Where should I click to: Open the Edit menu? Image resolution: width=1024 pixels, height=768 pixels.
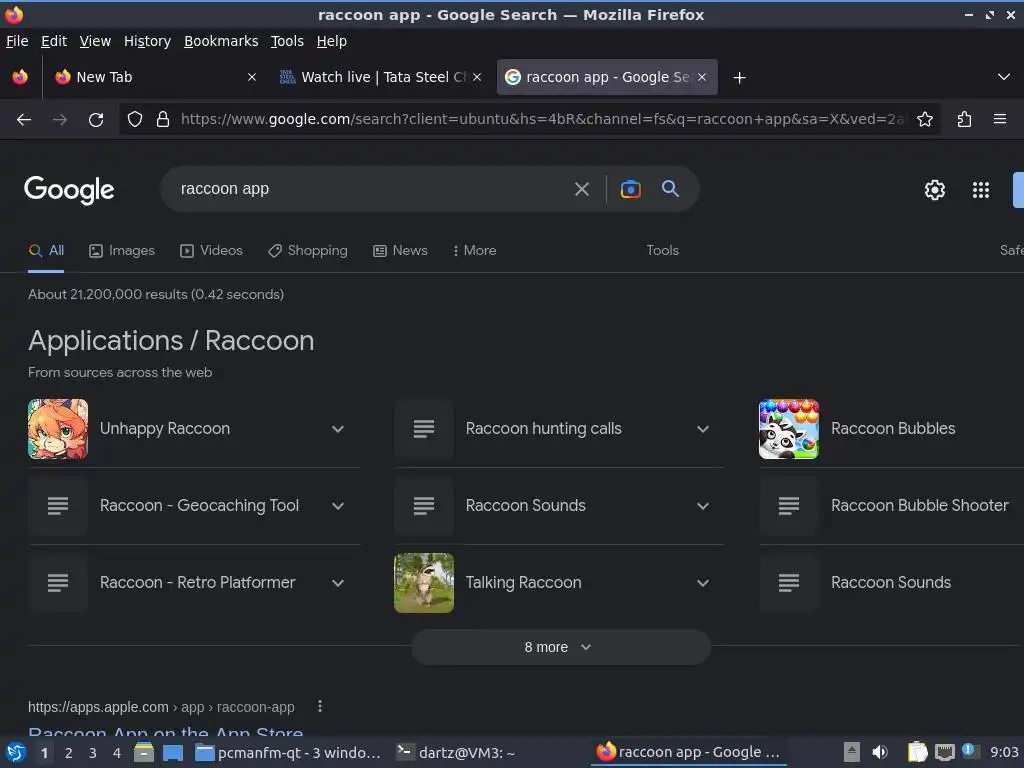(x=54, y=41)
